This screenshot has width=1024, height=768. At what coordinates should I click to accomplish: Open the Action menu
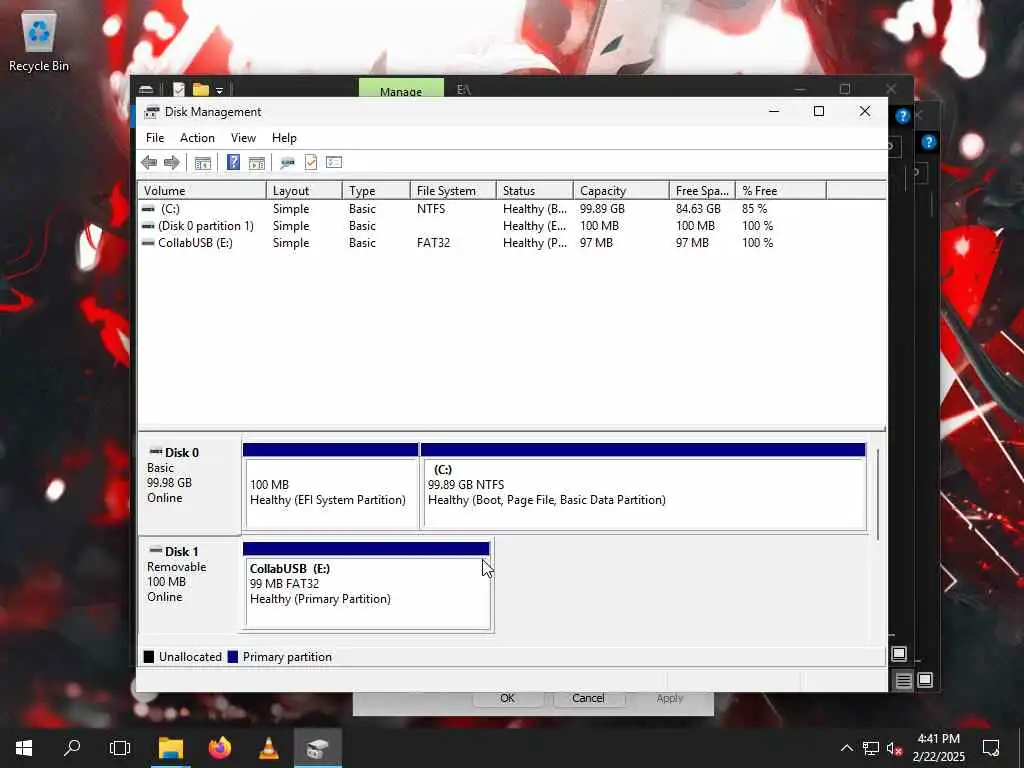(x=197, y=138)
